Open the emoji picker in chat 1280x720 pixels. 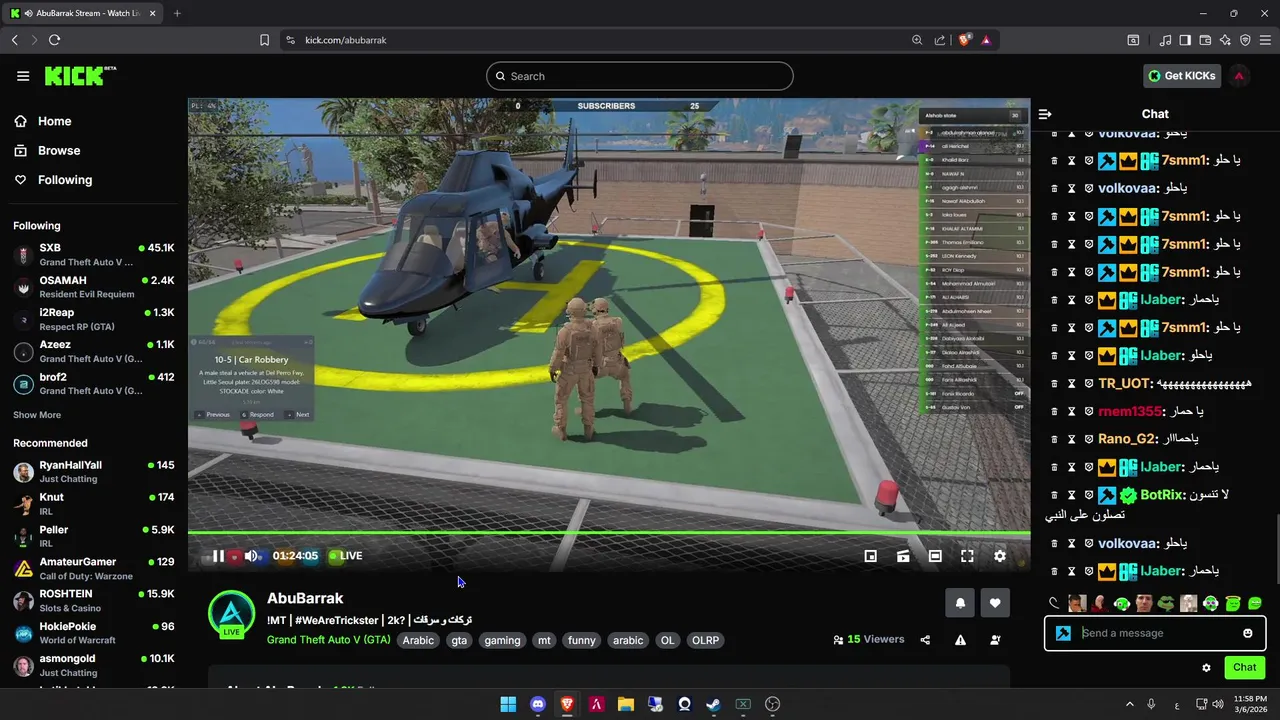tap(1248, 633)
